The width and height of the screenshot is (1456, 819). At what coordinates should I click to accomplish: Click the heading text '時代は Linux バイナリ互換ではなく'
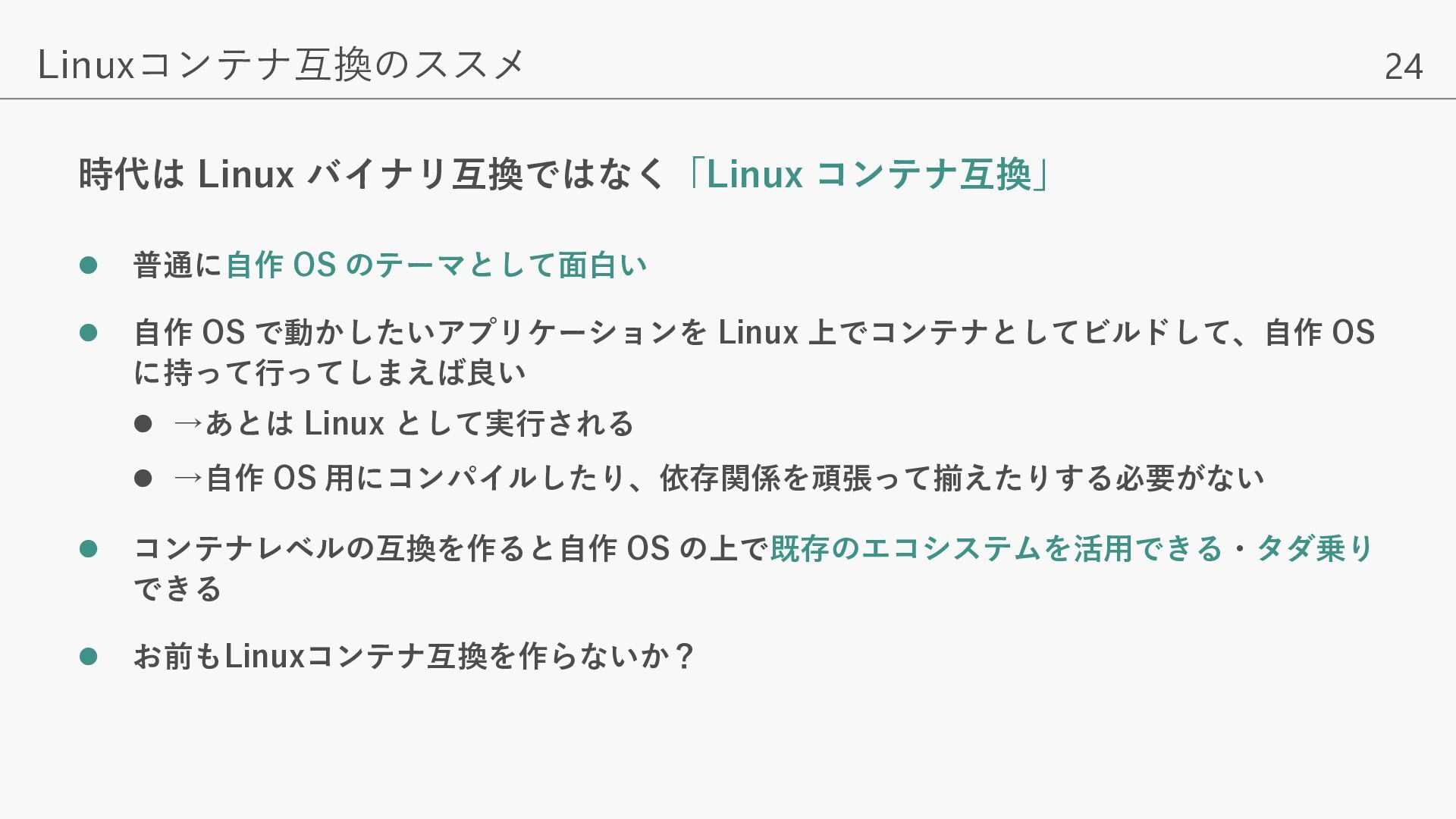372,174
